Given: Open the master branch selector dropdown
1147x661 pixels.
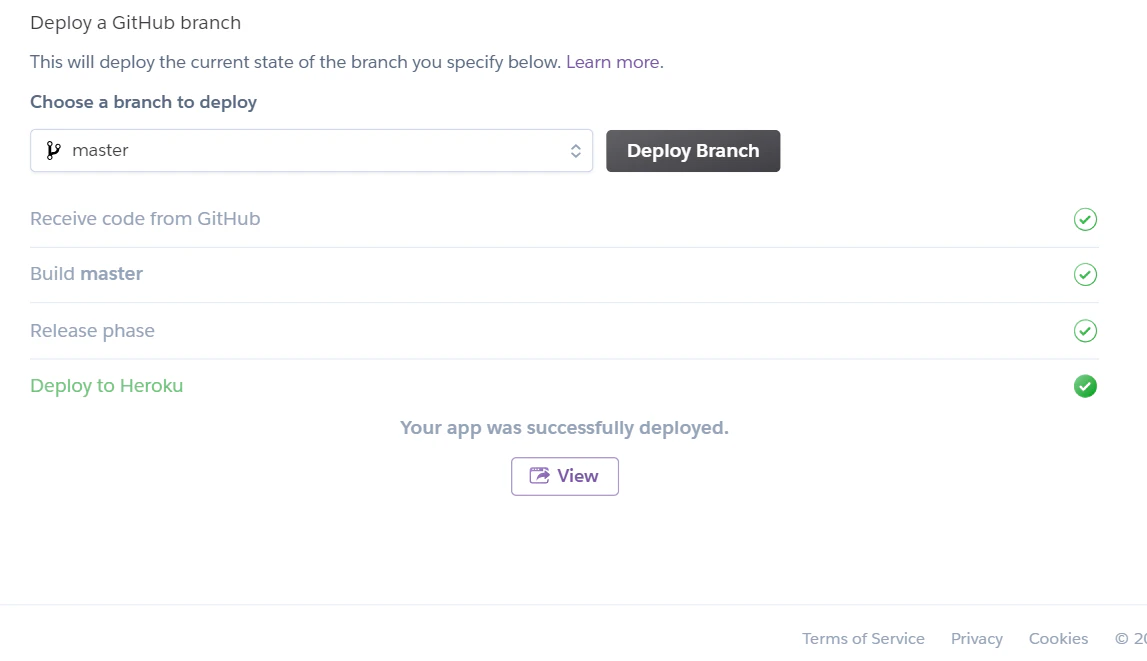Looking at the screenshot, I should click(312, 151).
